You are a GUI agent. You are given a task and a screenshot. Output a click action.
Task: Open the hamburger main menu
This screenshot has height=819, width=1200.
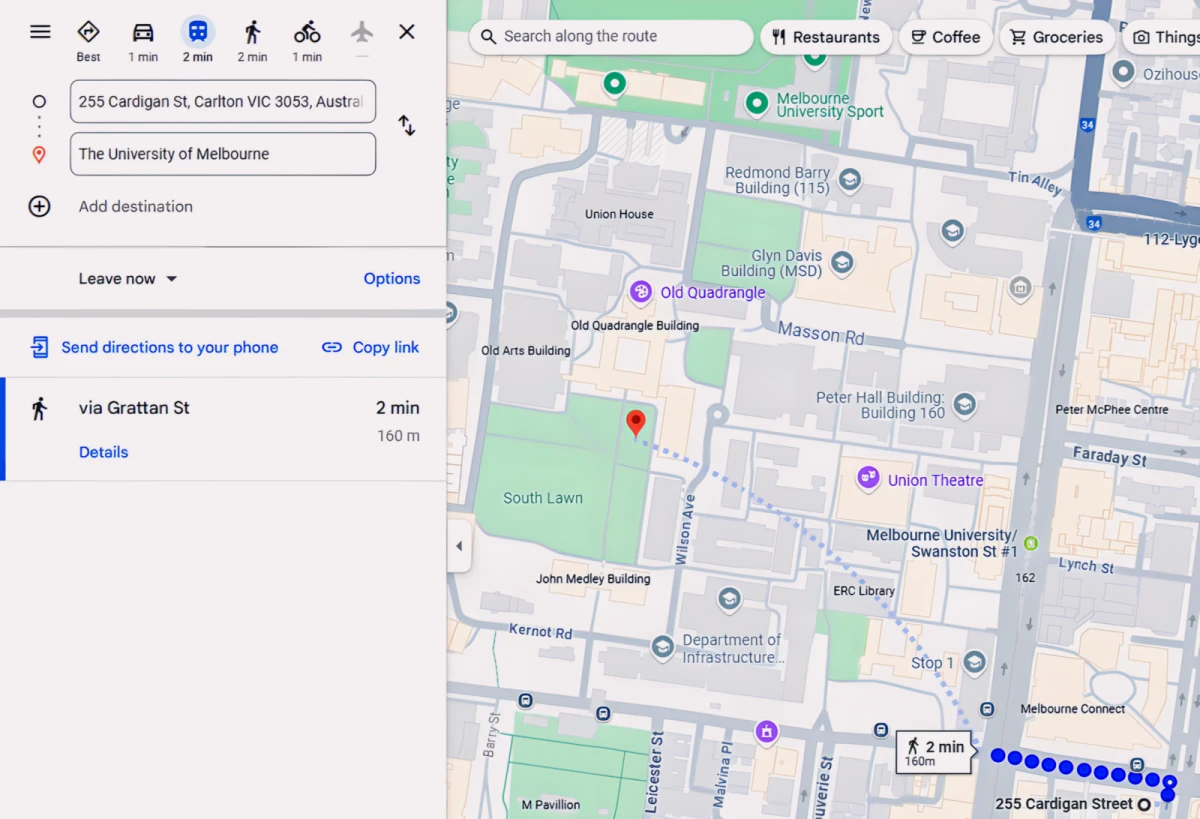pyautogui.click(x=40, y=32)
